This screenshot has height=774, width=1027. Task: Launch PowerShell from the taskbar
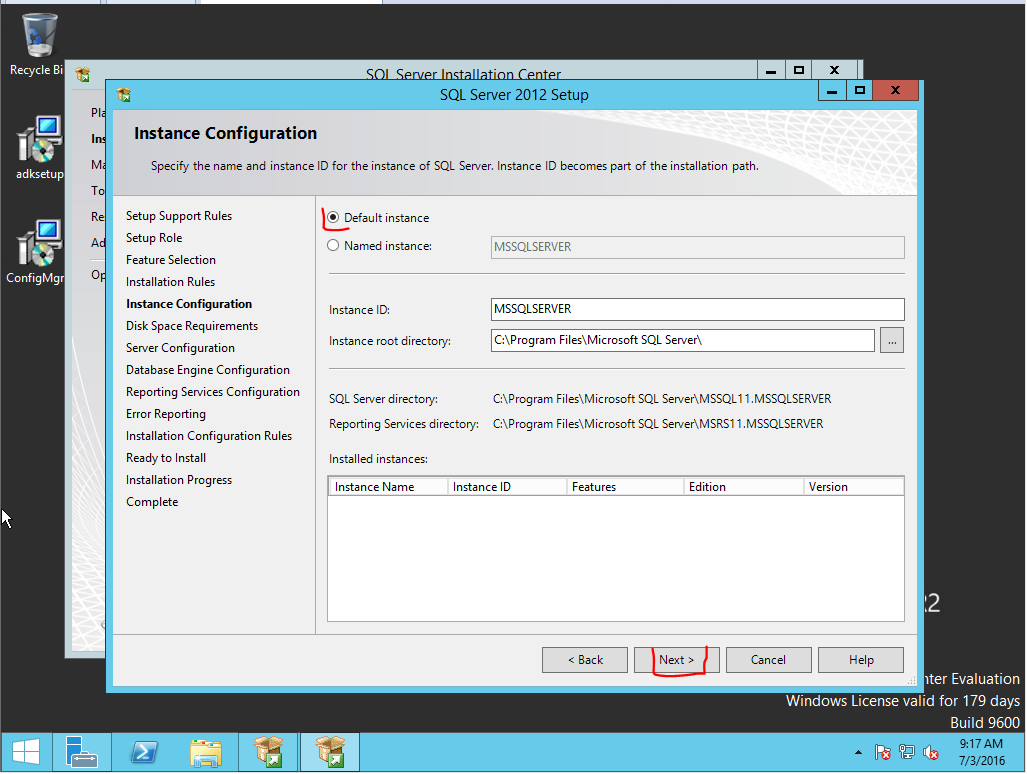[143, 752]
